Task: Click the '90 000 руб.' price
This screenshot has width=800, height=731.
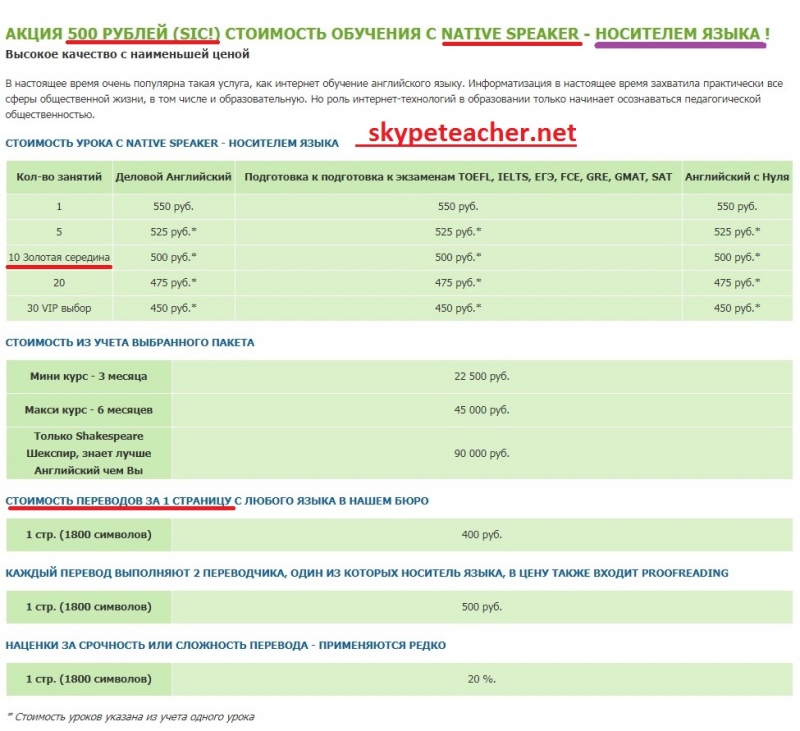Action: pyautogui.click(x=482, y=453)
